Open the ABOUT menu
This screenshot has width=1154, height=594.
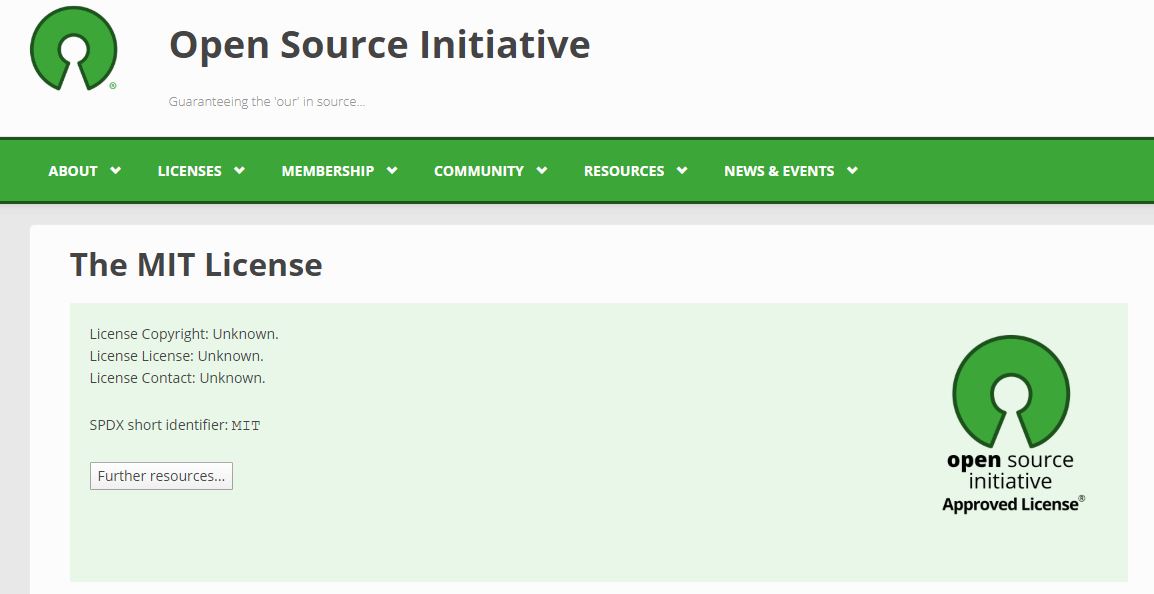coord(73,170)
